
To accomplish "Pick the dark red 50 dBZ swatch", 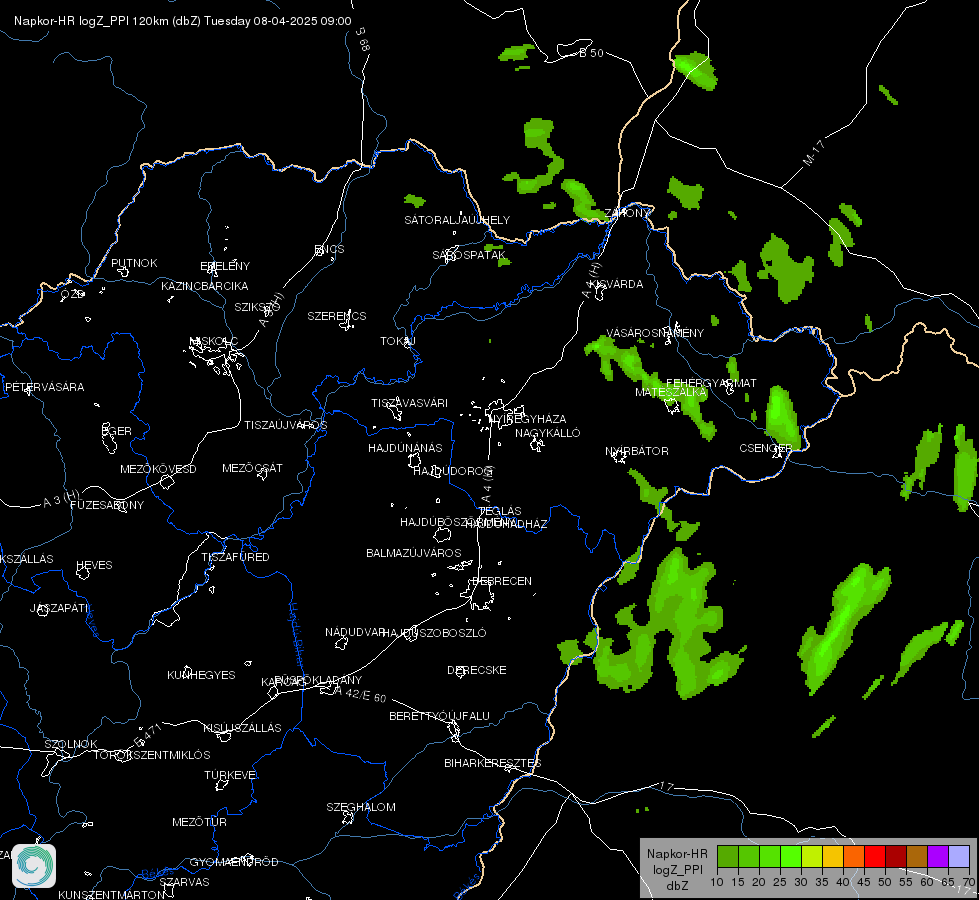I will pyautogui.click(x=895, y=857).
